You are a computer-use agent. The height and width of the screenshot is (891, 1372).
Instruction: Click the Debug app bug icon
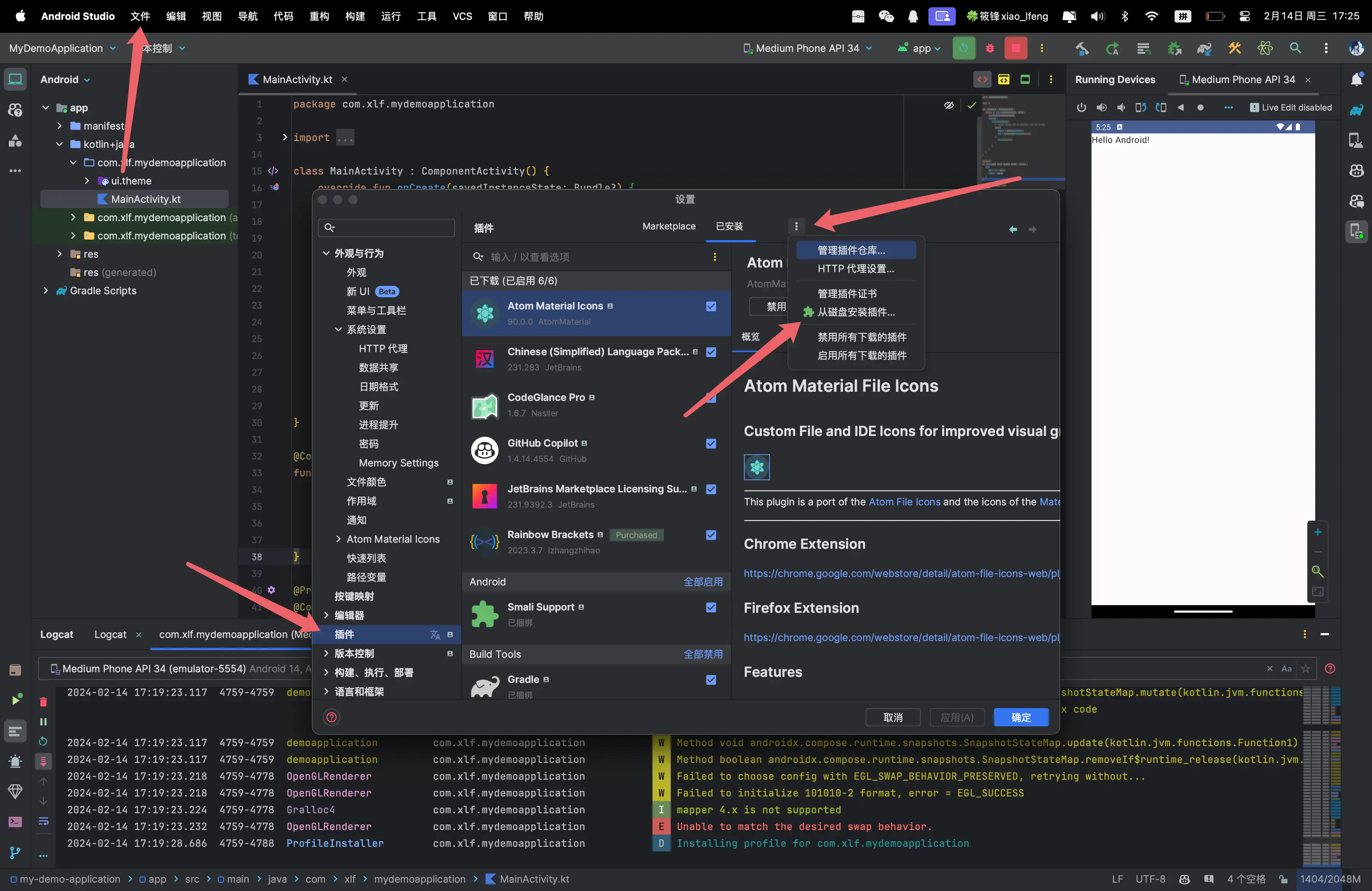click(x=990, y=48)
